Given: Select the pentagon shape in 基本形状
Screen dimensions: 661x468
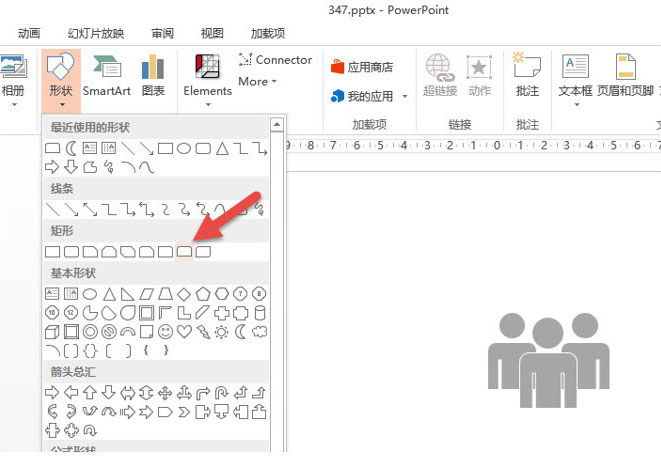Looking at the screenshot, I should click(x=202, y=293).
